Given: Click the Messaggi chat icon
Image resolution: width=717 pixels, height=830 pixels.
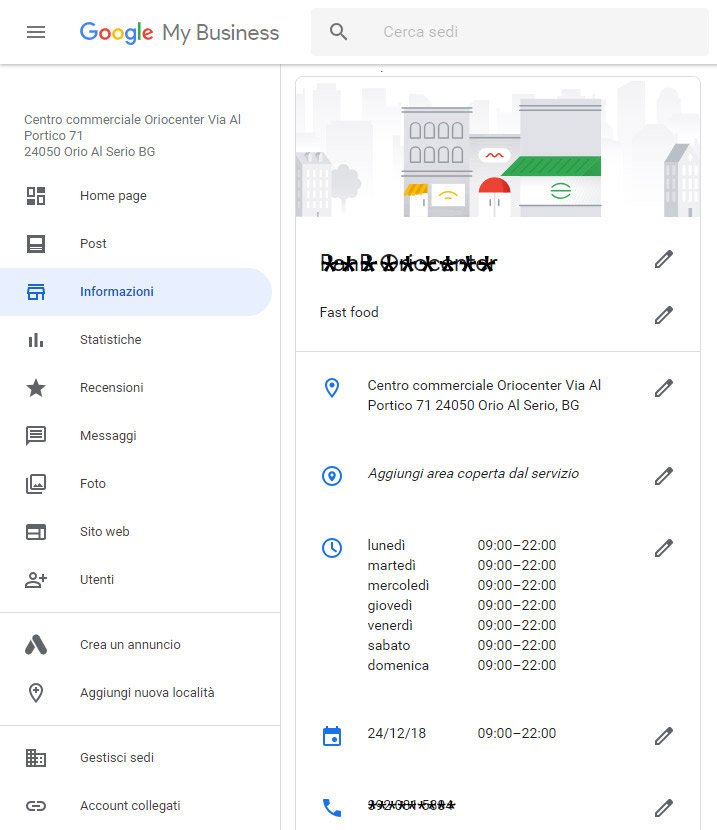Looking at the screenshot, I should tap(36, 436).
